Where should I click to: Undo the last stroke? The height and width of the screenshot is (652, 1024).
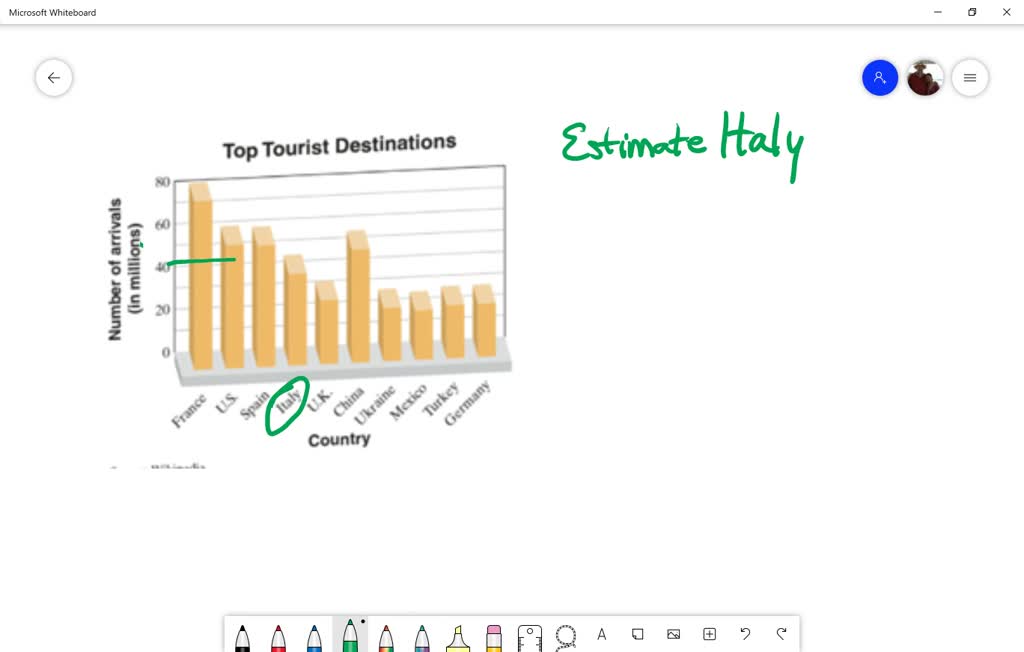745,634
